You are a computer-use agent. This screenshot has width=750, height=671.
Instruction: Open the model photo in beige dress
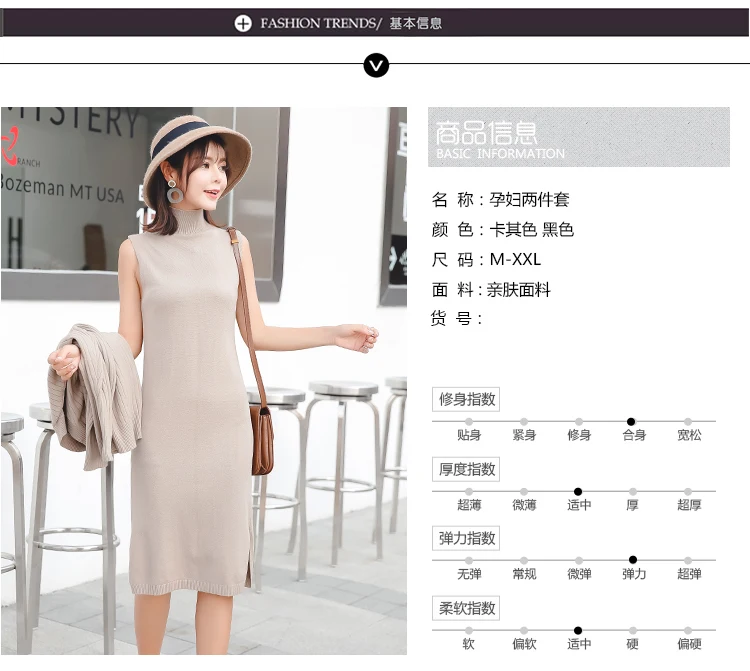[x=204, y=381]
